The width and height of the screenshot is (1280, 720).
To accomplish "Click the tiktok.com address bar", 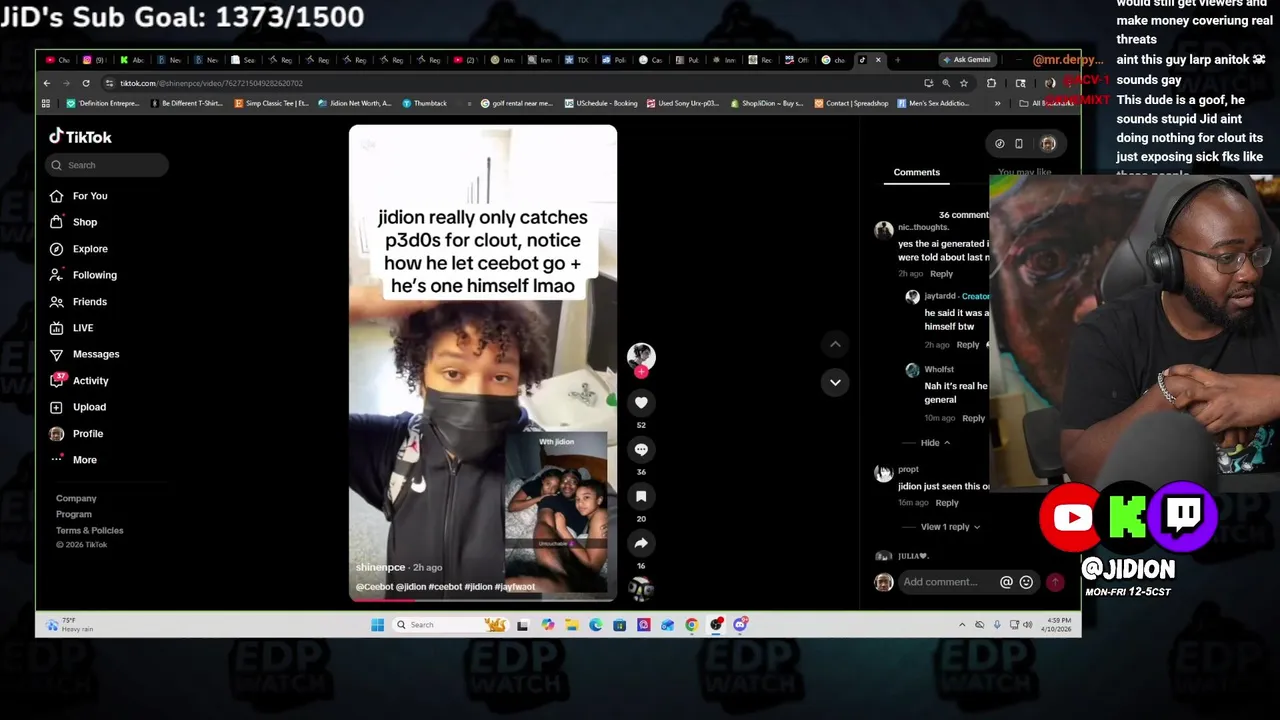I will tap(510, 83).
